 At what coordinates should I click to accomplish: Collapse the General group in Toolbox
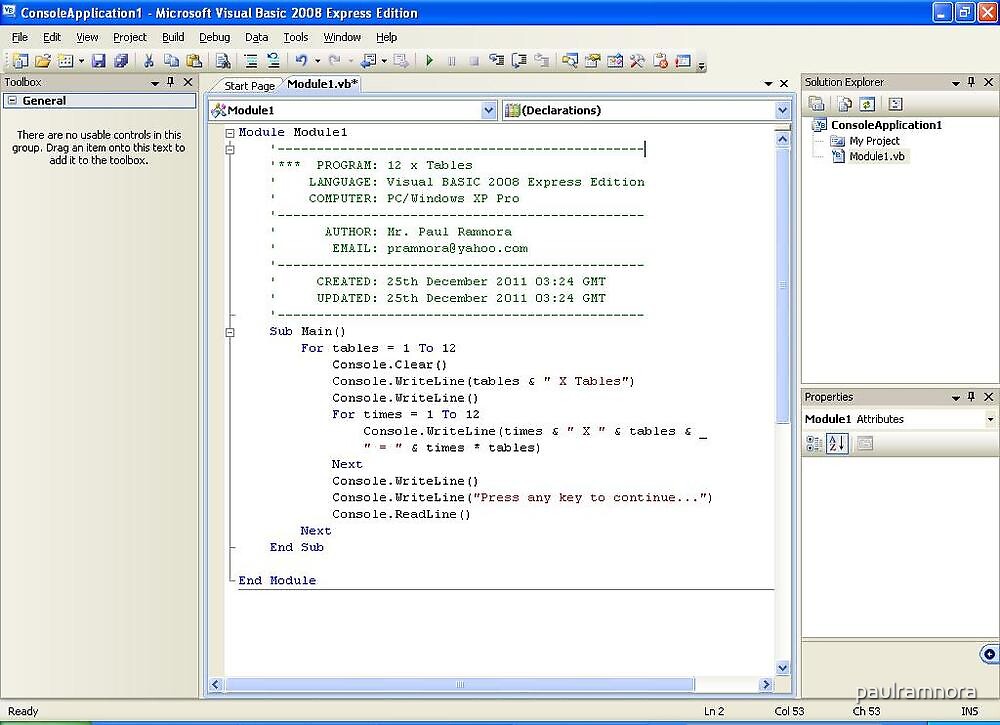pos(11,101)
